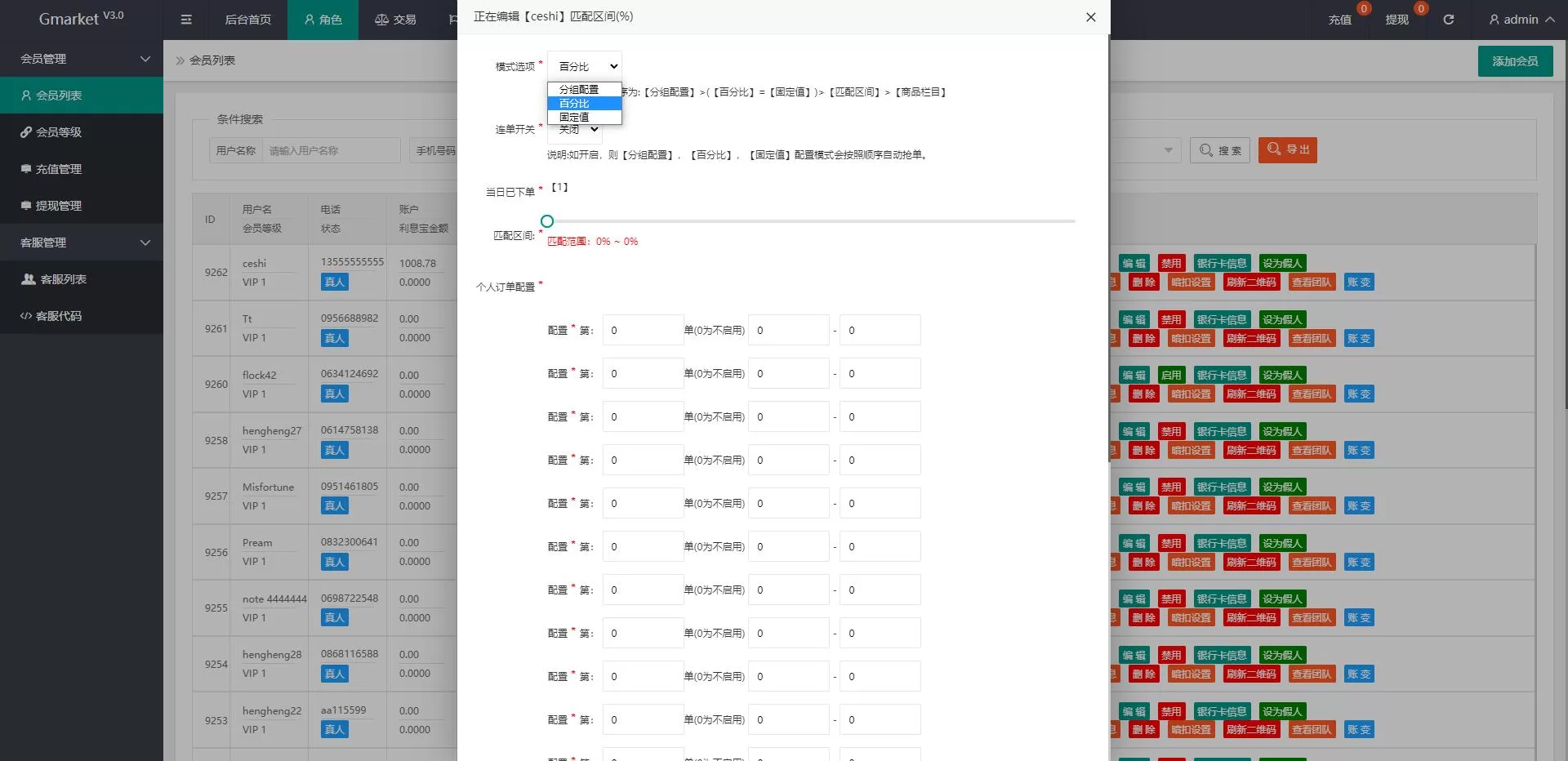1568x761 pixels.
Task: Collapse the sidebar with the hamburger icon
Action: tap(186, 20)
